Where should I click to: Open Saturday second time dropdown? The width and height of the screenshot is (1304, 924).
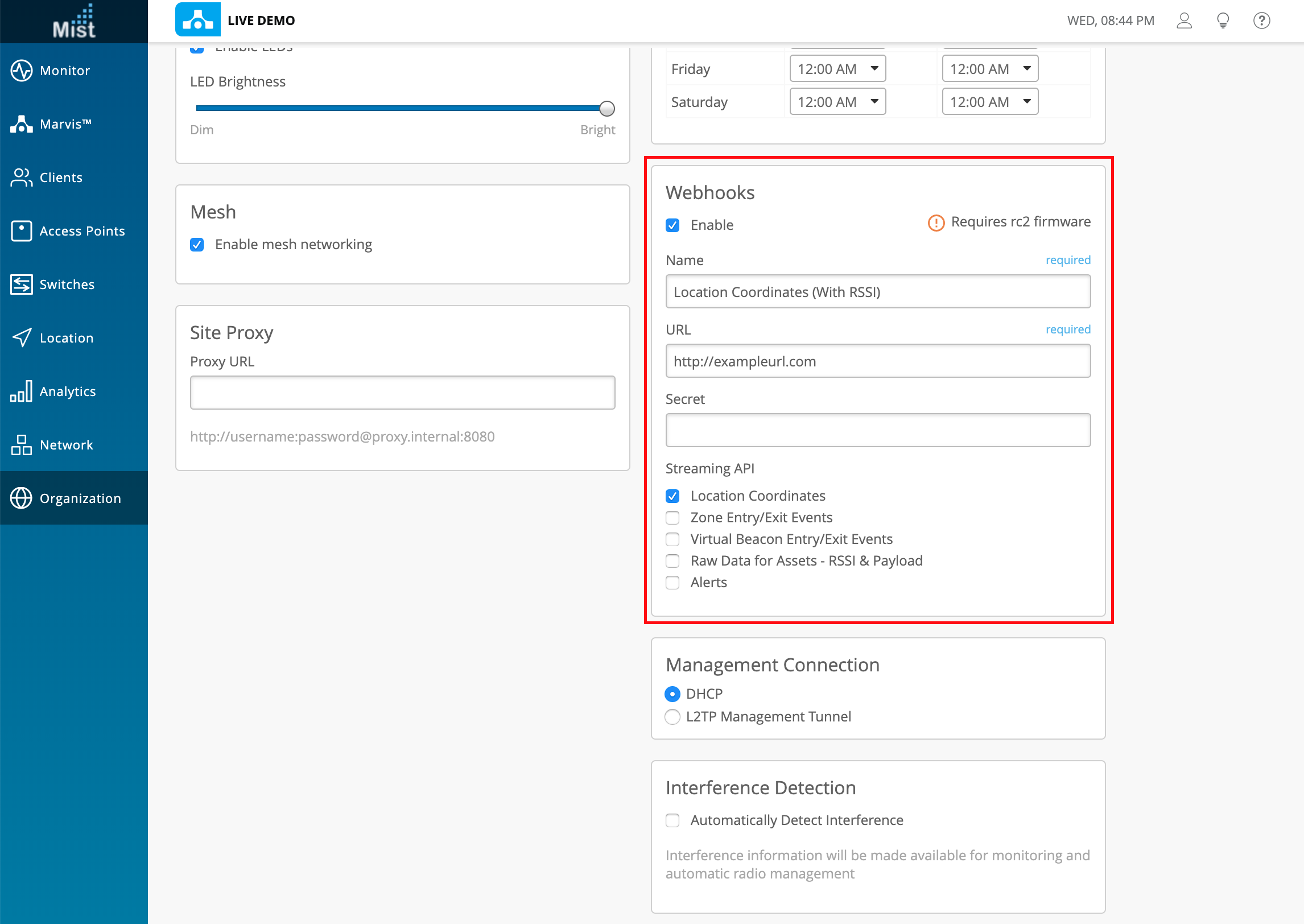pyautogui.click(x=990, y=102)
